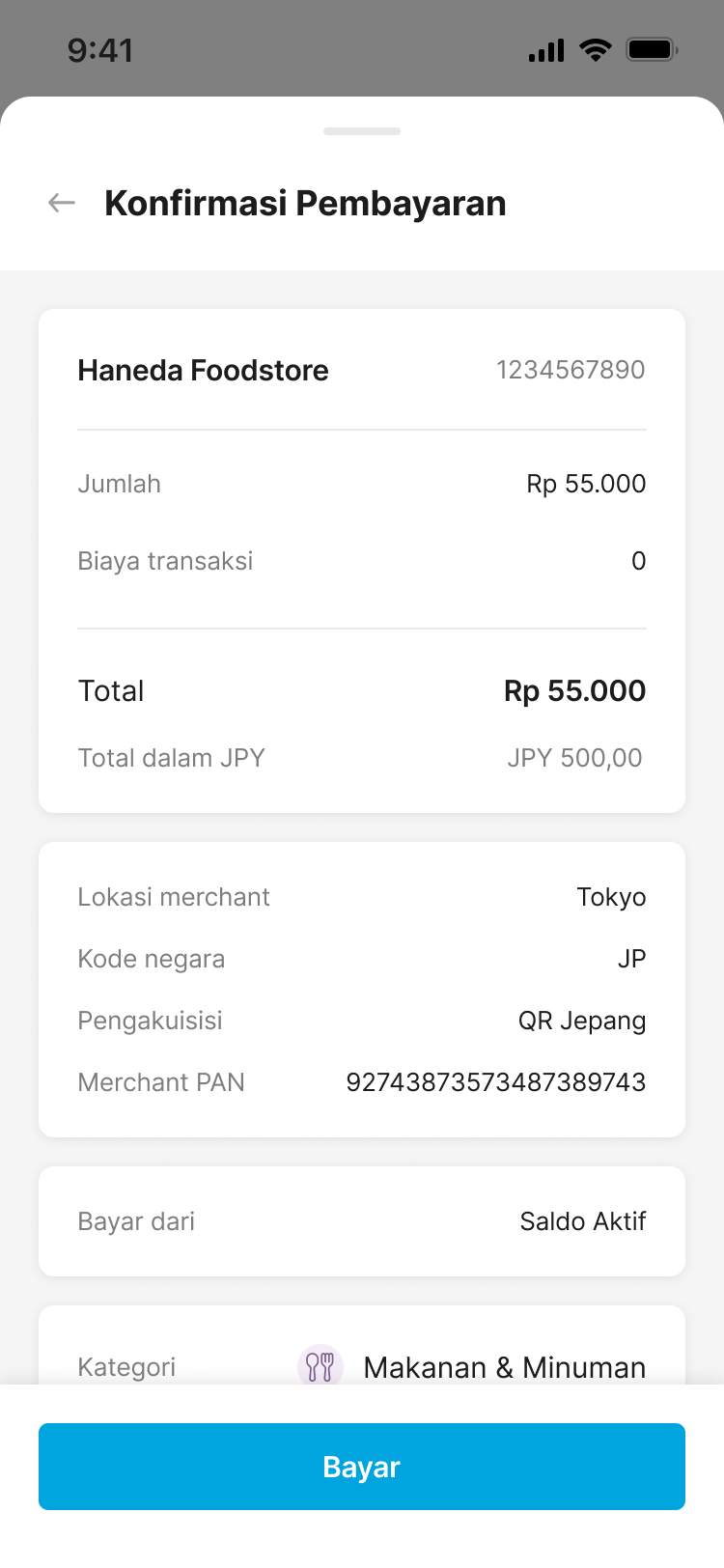Viewport: 724px width, 1568px height.
Task: Tap the Tokyo merchant location value
Action: pos(611,897)
